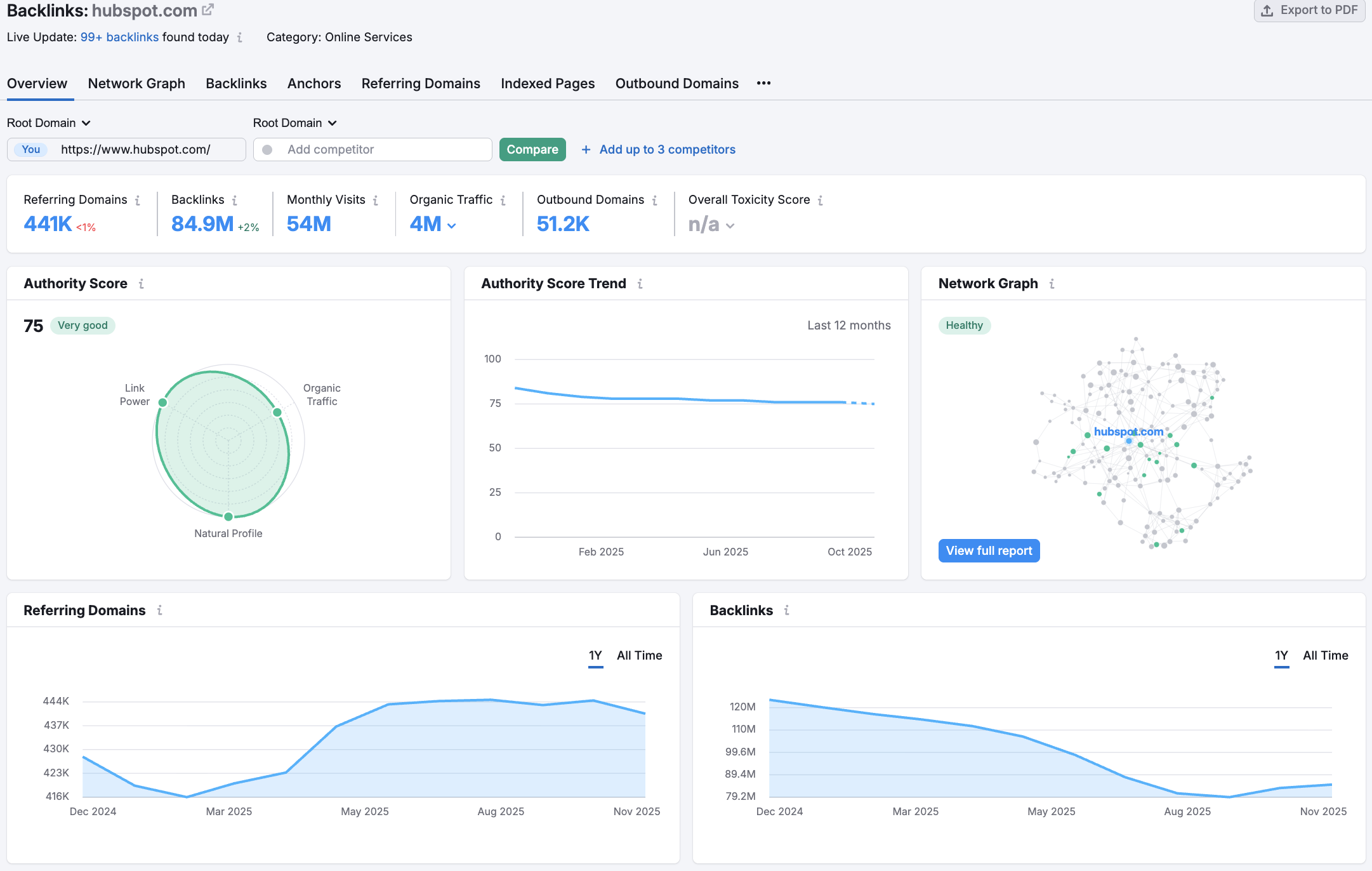Screen dimensions: 1372x871
Task: Click info icon next to Authority Score title
Action: [142, 284]
